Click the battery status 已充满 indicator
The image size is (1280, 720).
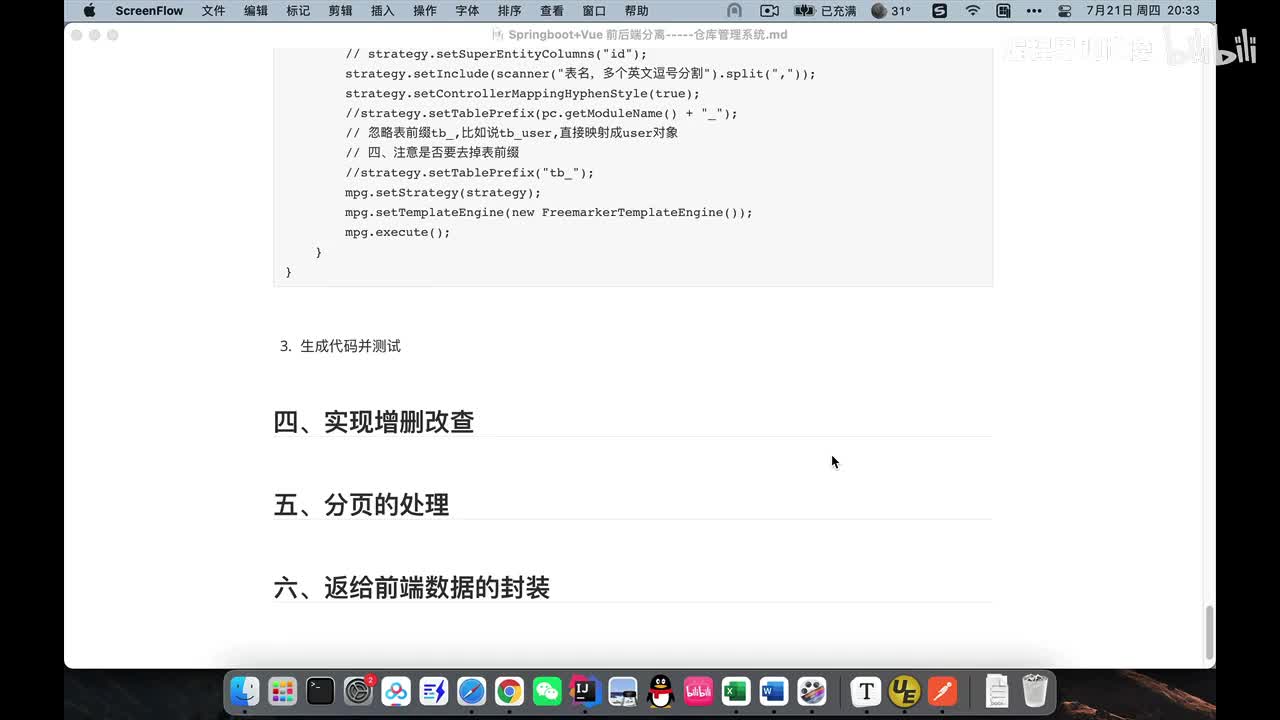point(825,11)
